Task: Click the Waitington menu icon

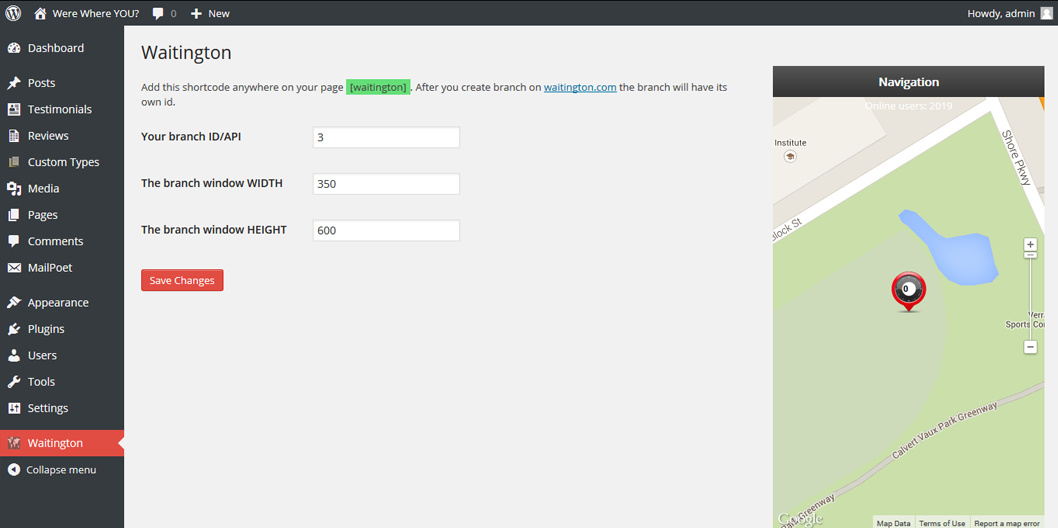Action: 13,443
